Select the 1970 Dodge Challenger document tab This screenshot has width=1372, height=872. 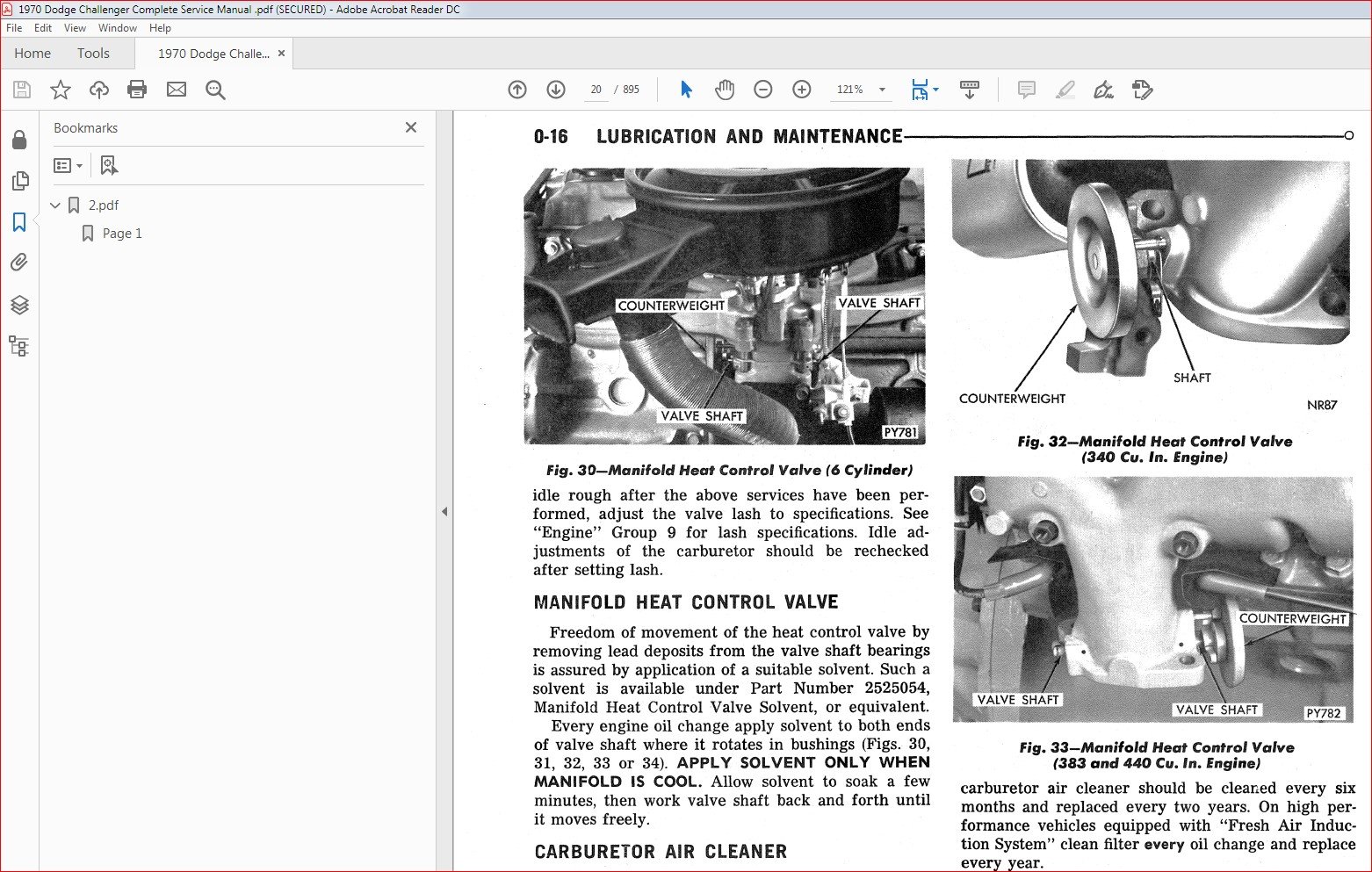213,54
